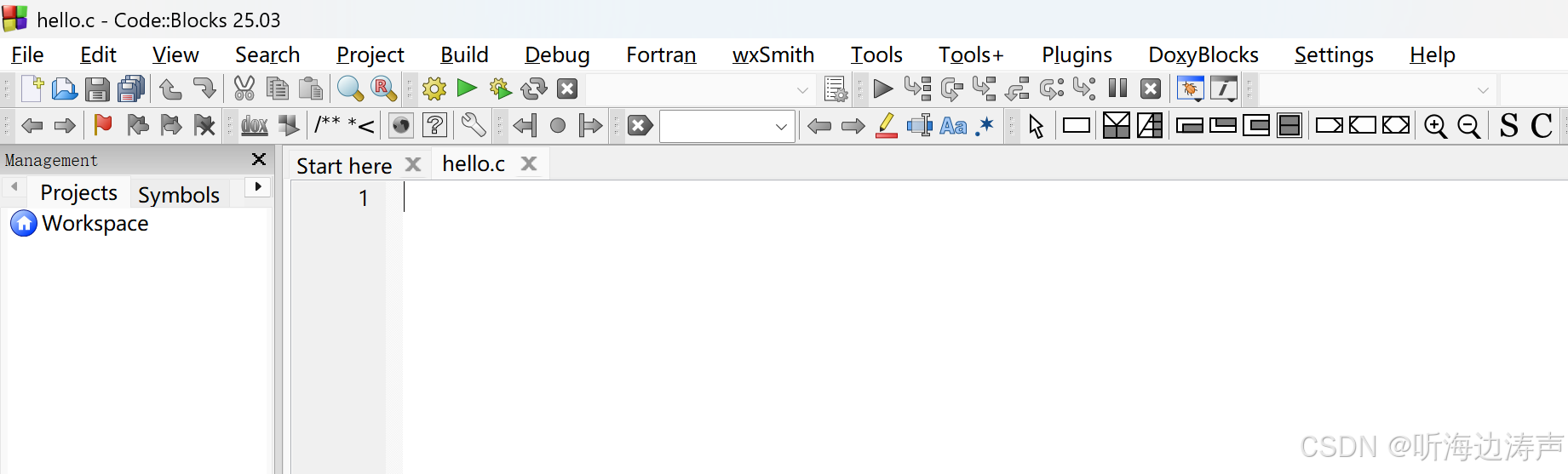This screenshot has height=474, width=1568.
Task: Toggle regular expression star icon
Action: pyautogui.click(x=985, y=126)
